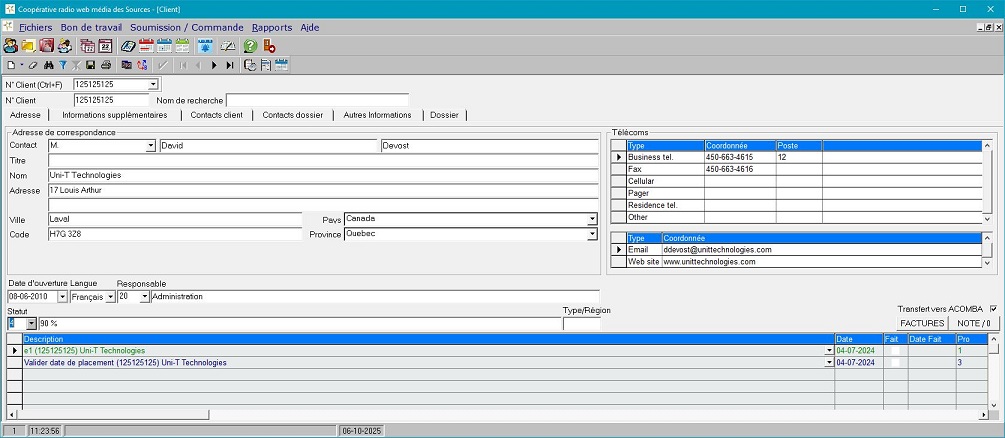Open the green help question mark icon
This screenshot has width=1005, height=438.
pyautogui.click(x=250, y=46)
